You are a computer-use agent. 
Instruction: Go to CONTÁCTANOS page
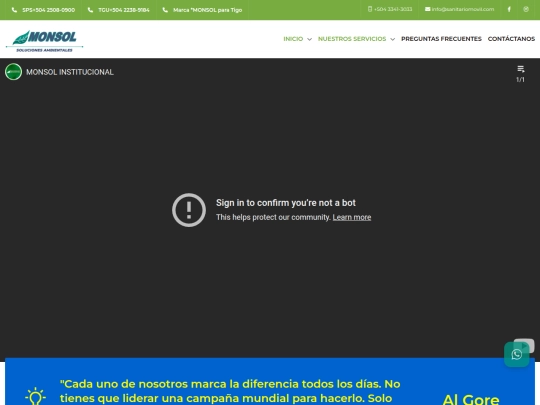511,39
